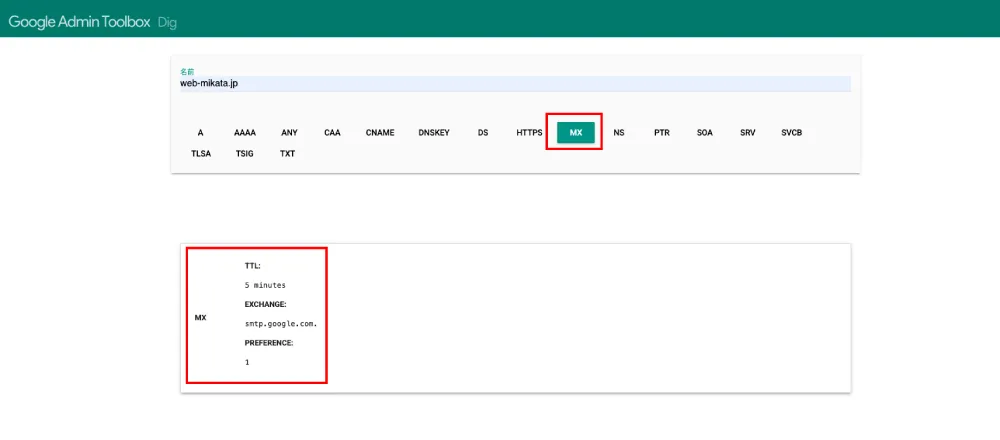Click the highlighted MX record button
This screenshot has height=440, width=1000.
tap(576, 133)
